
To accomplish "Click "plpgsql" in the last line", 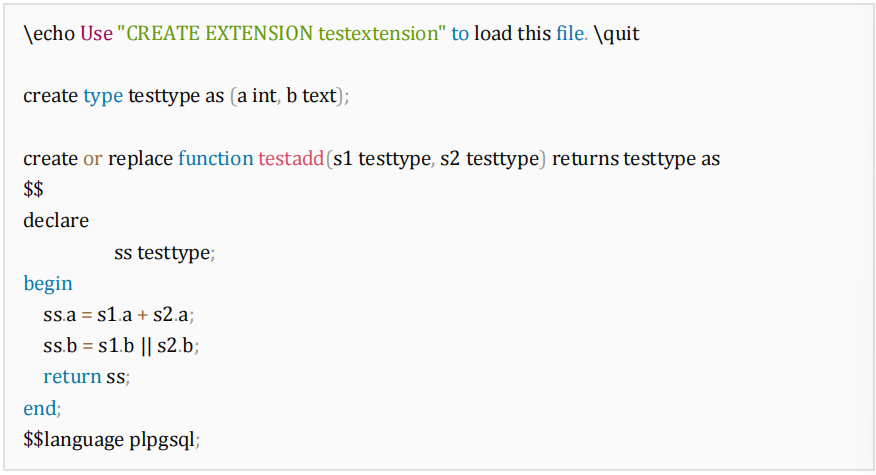I will (x=170, y=439).
